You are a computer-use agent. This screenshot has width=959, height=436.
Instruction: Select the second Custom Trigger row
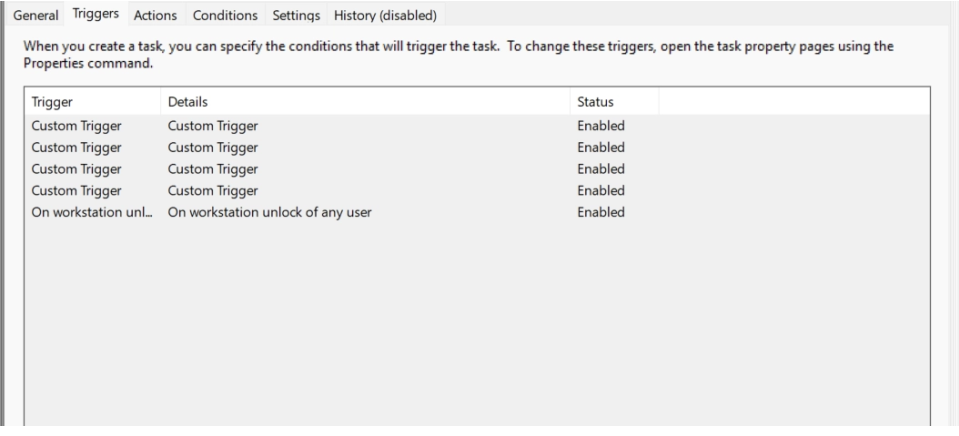click(77, 147)
